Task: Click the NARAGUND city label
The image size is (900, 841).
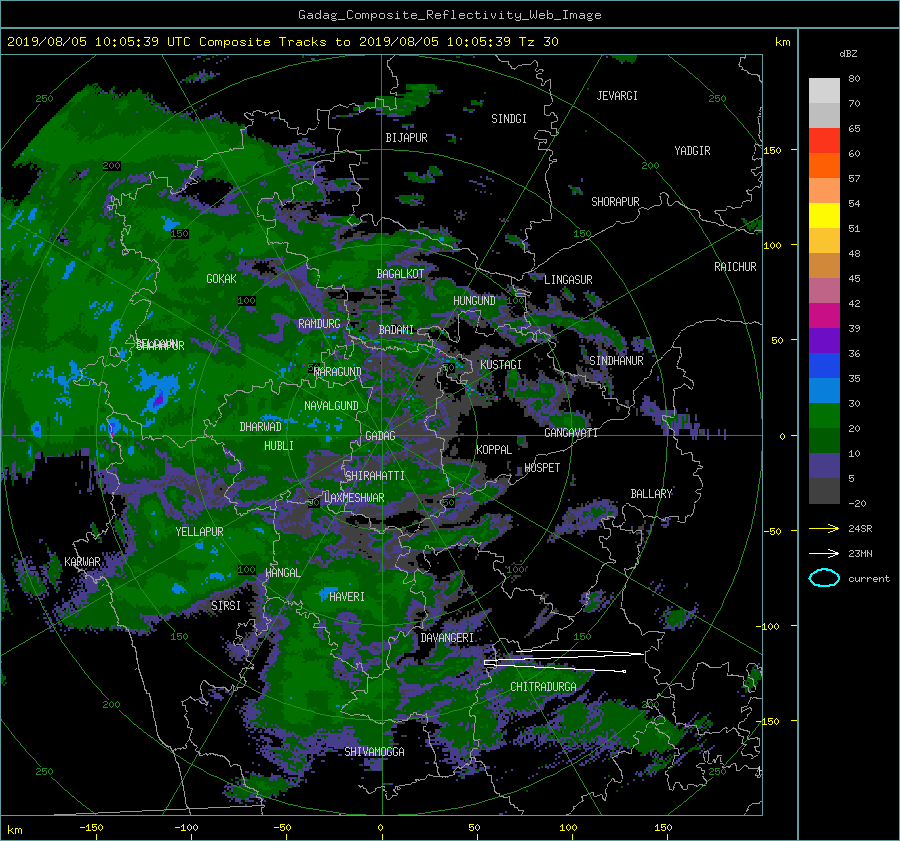Action: (x=338, y=372)
